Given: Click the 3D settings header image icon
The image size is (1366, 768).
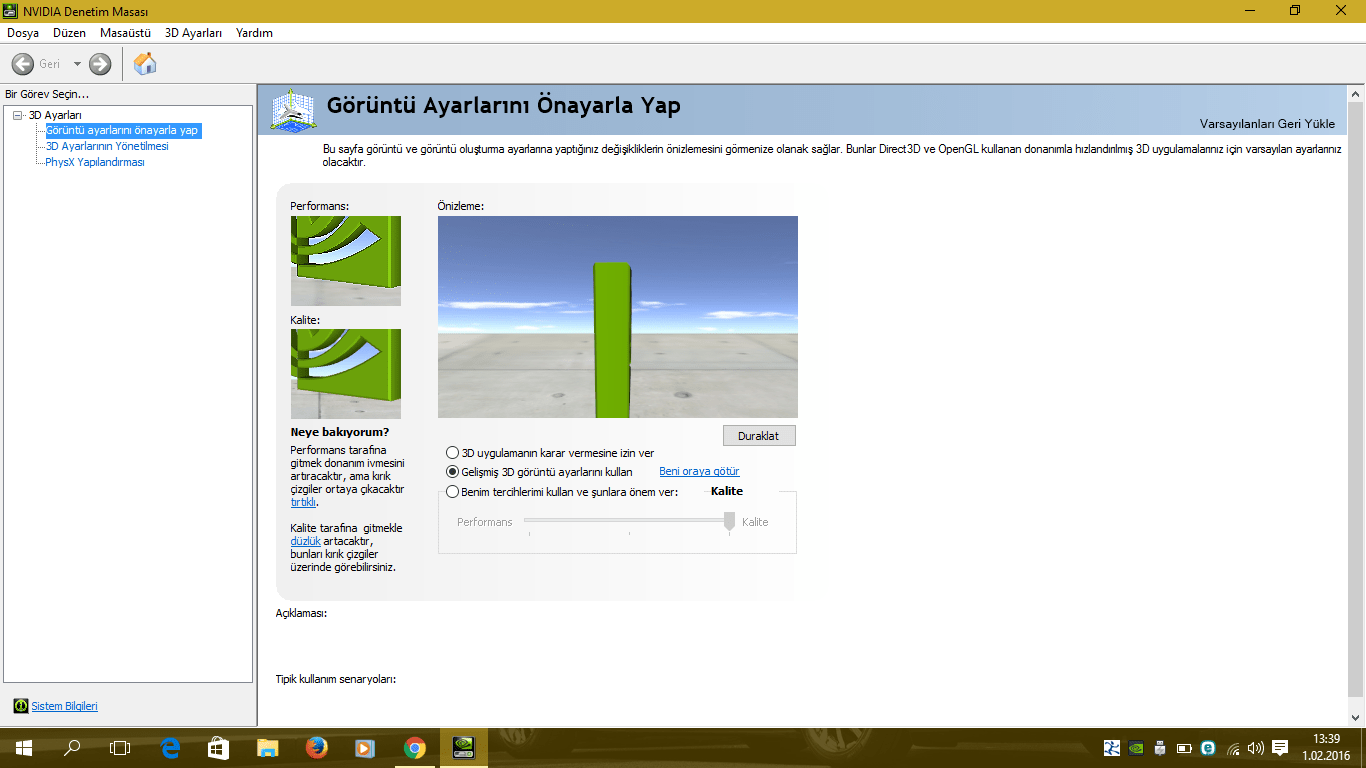Looking at the screenshot, I should pyautogui.click(x=295, y=109).
